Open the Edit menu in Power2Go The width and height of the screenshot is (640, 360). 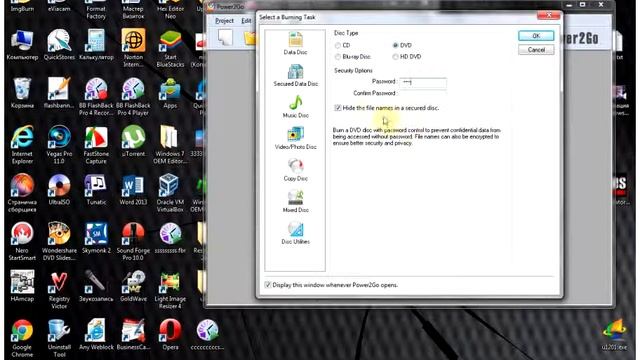(246, 20)
